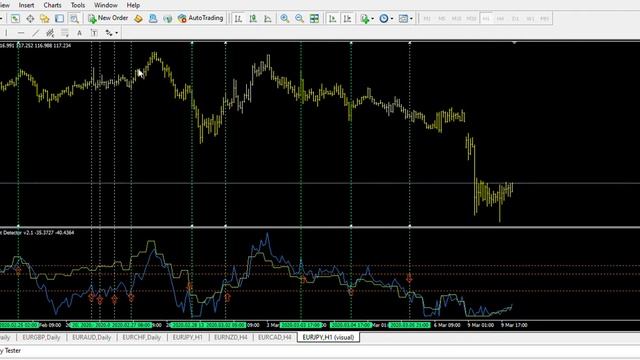Image resolution: width=640 pixels, height=360 pixels.
Task: Zoom in on the chart
Action: [x=285, y=18]
